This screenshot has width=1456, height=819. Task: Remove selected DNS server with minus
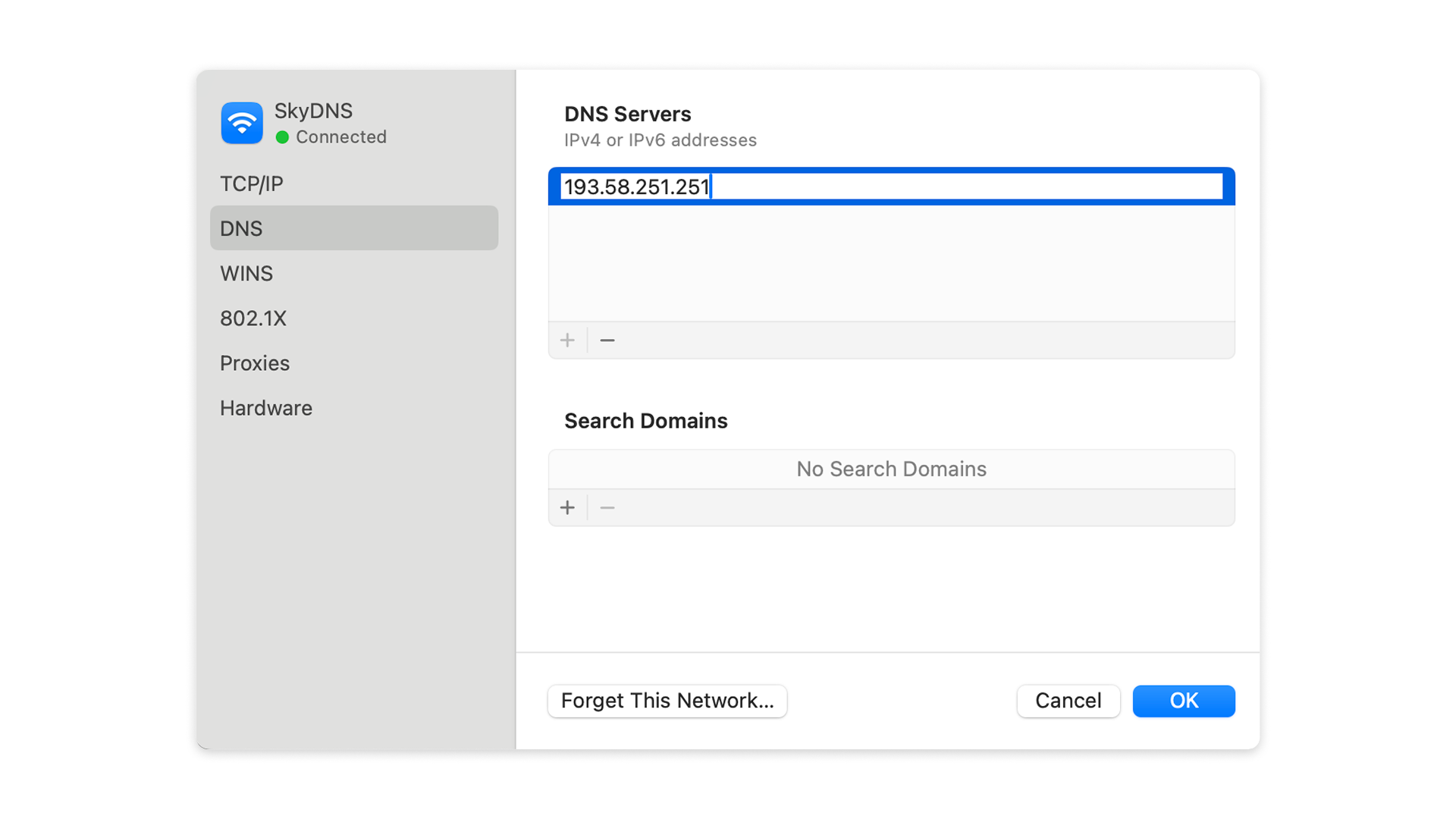607,340
